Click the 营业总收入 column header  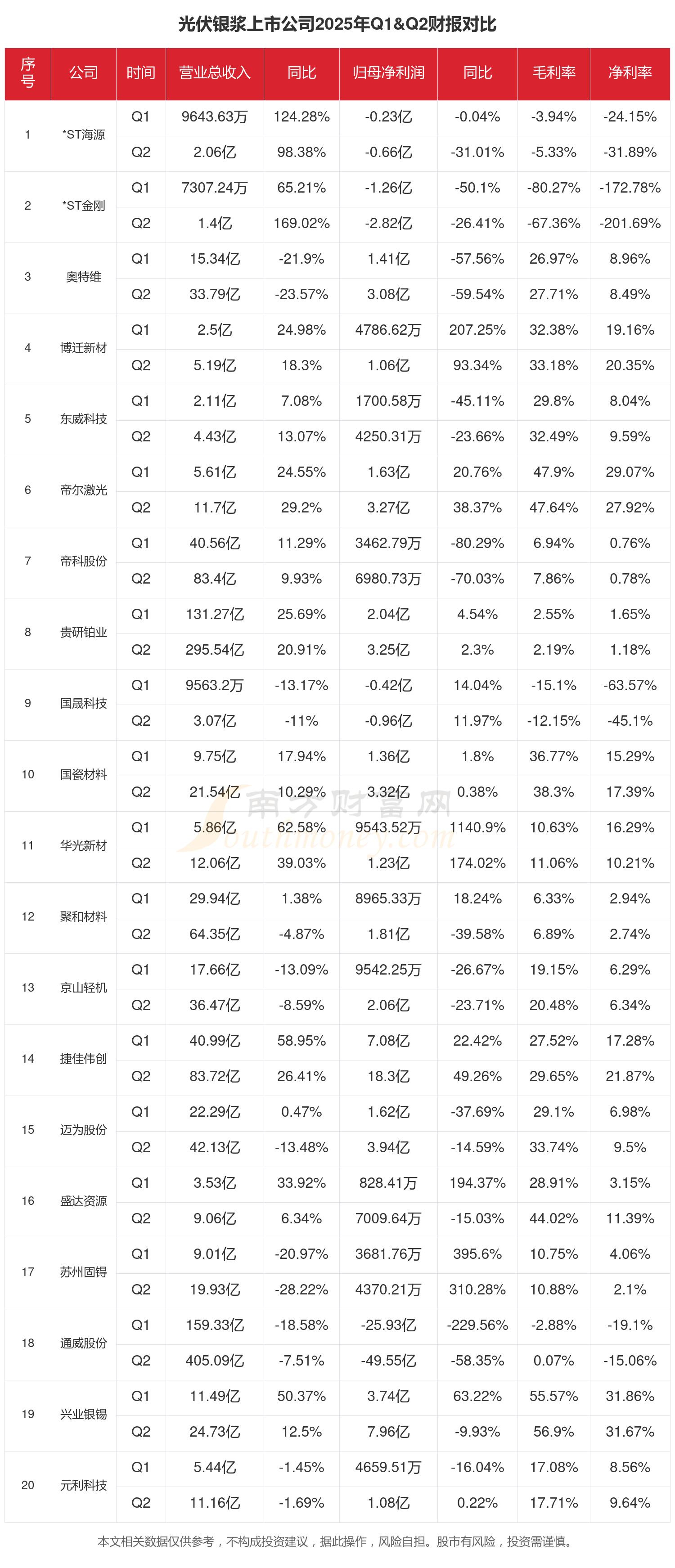point(214,73)
